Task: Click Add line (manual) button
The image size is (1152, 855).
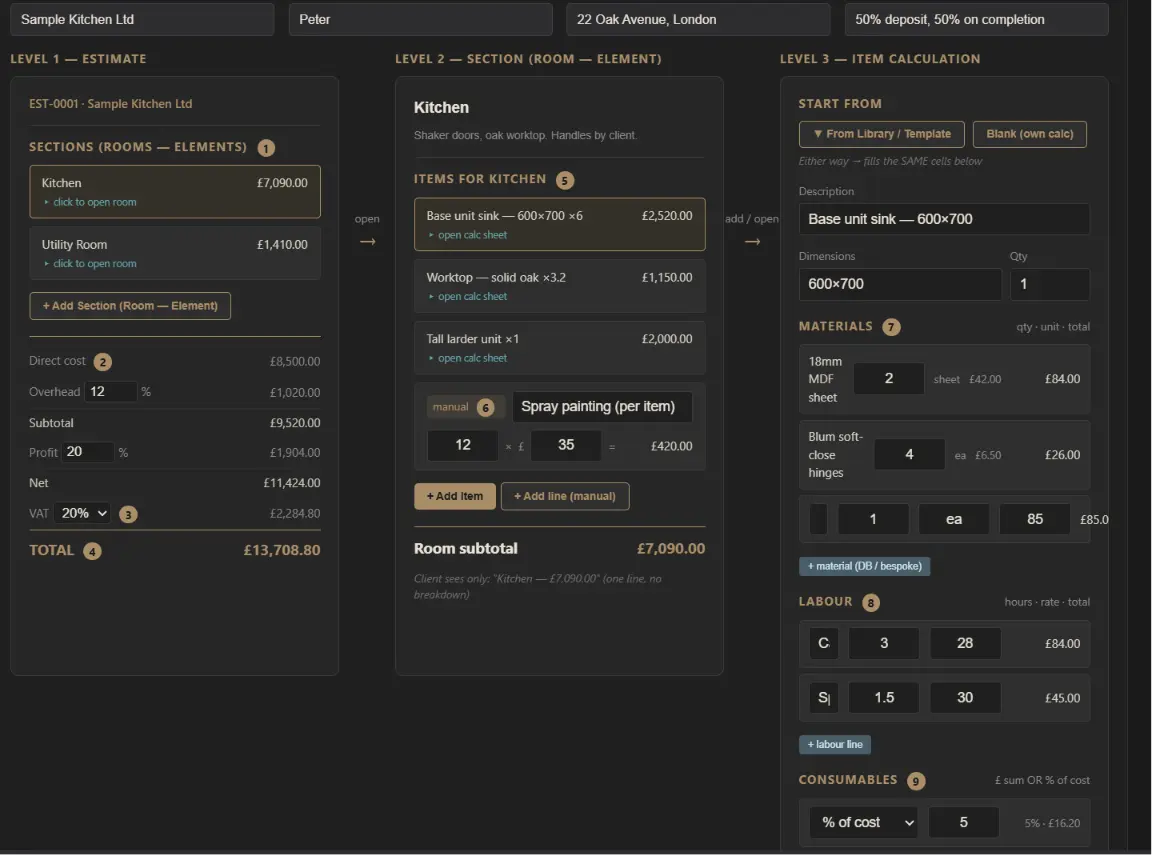Action: [x=565, y=496]
